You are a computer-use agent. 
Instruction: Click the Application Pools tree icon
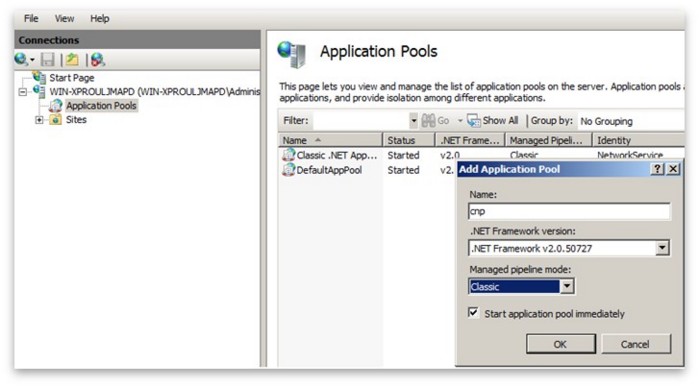click(x=56, y=106)
